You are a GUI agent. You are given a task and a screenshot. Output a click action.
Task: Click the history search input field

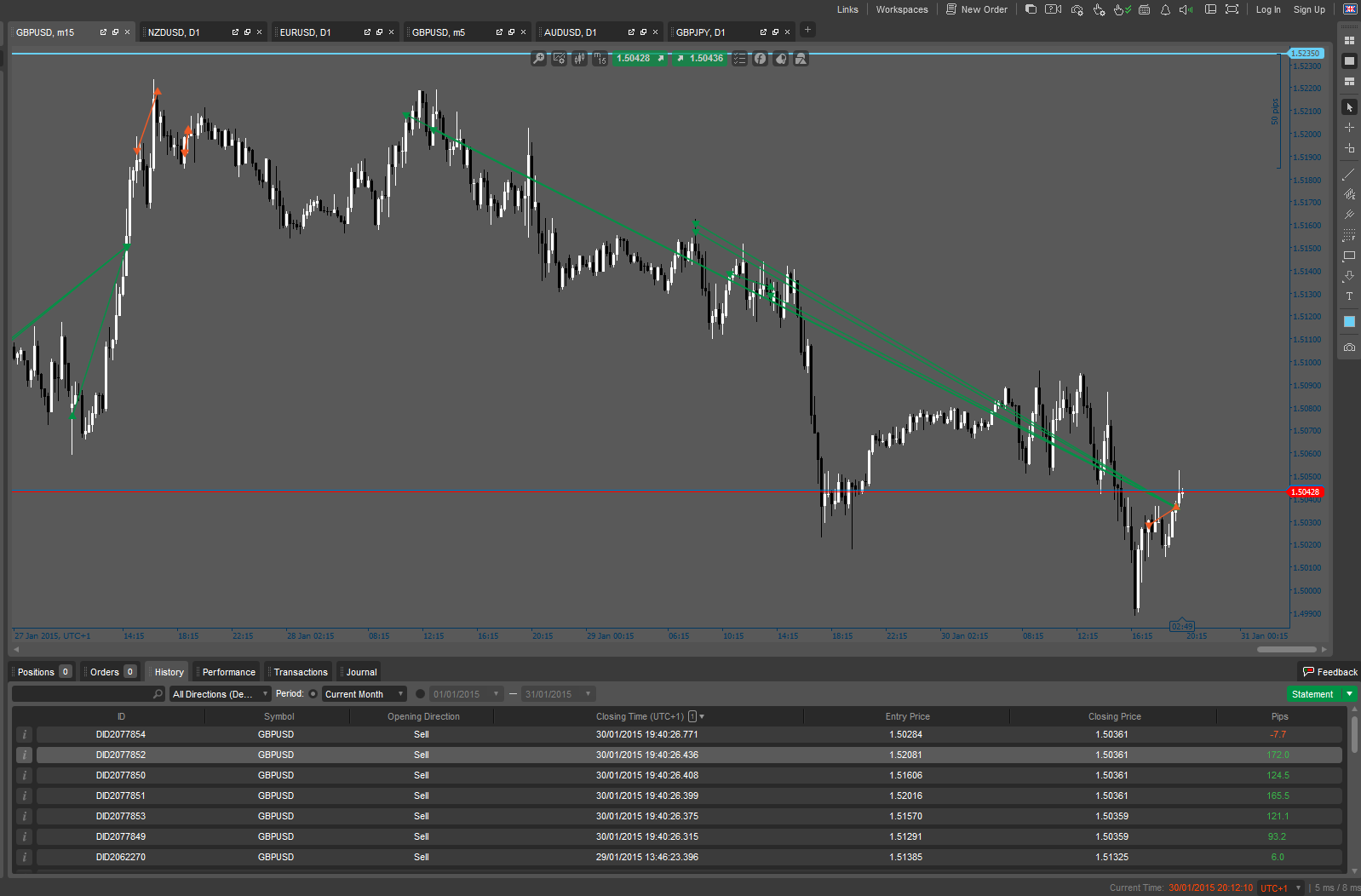pyautogui.click(x=83, y=694)
